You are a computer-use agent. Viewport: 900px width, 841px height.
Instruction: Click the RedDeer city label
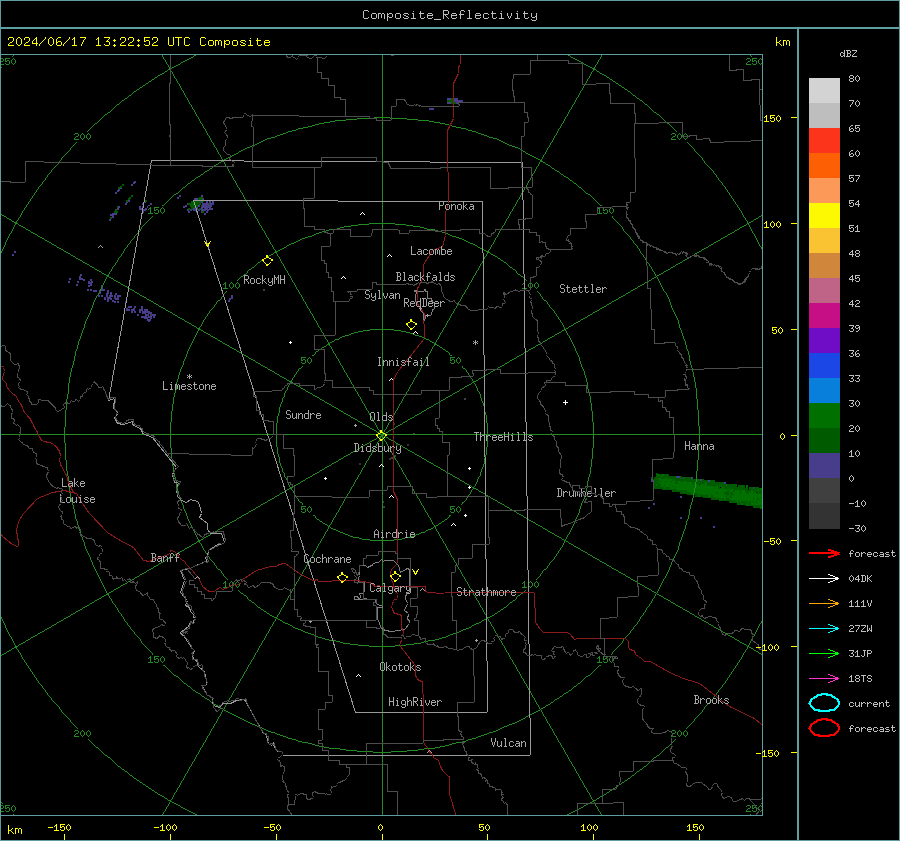point(424,303)
